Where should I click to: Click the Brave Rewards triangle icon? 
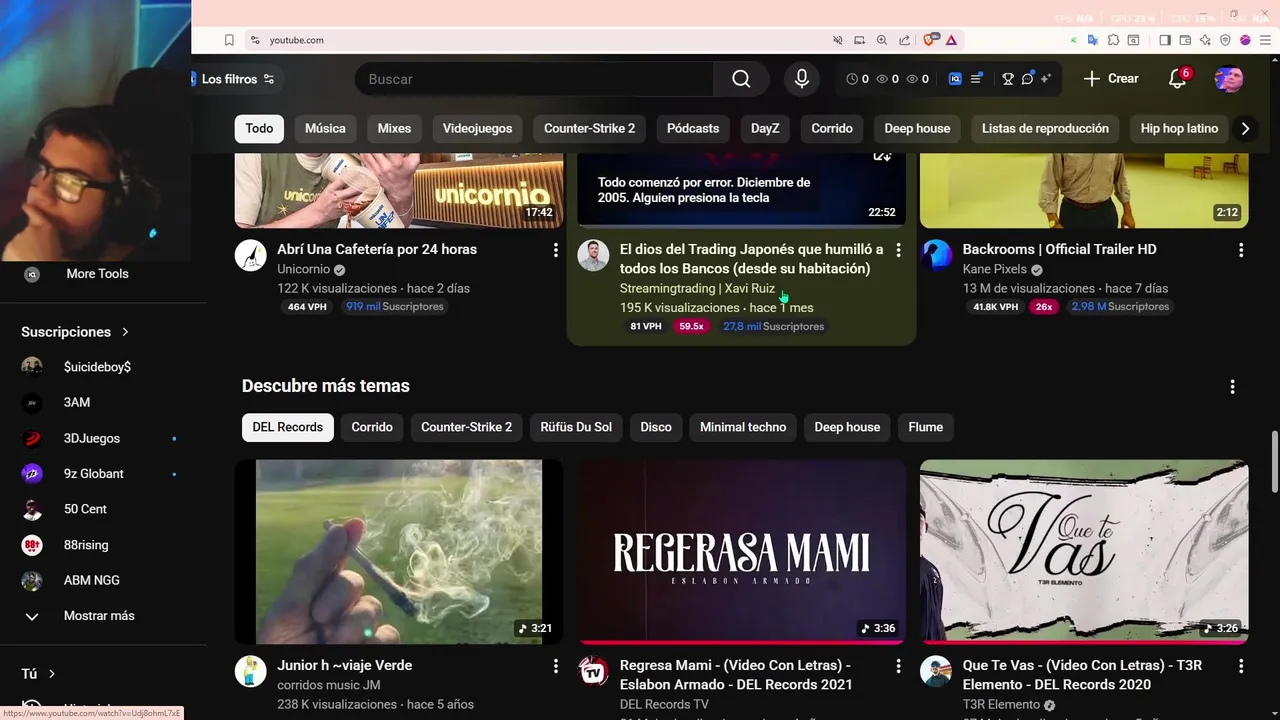951,40
